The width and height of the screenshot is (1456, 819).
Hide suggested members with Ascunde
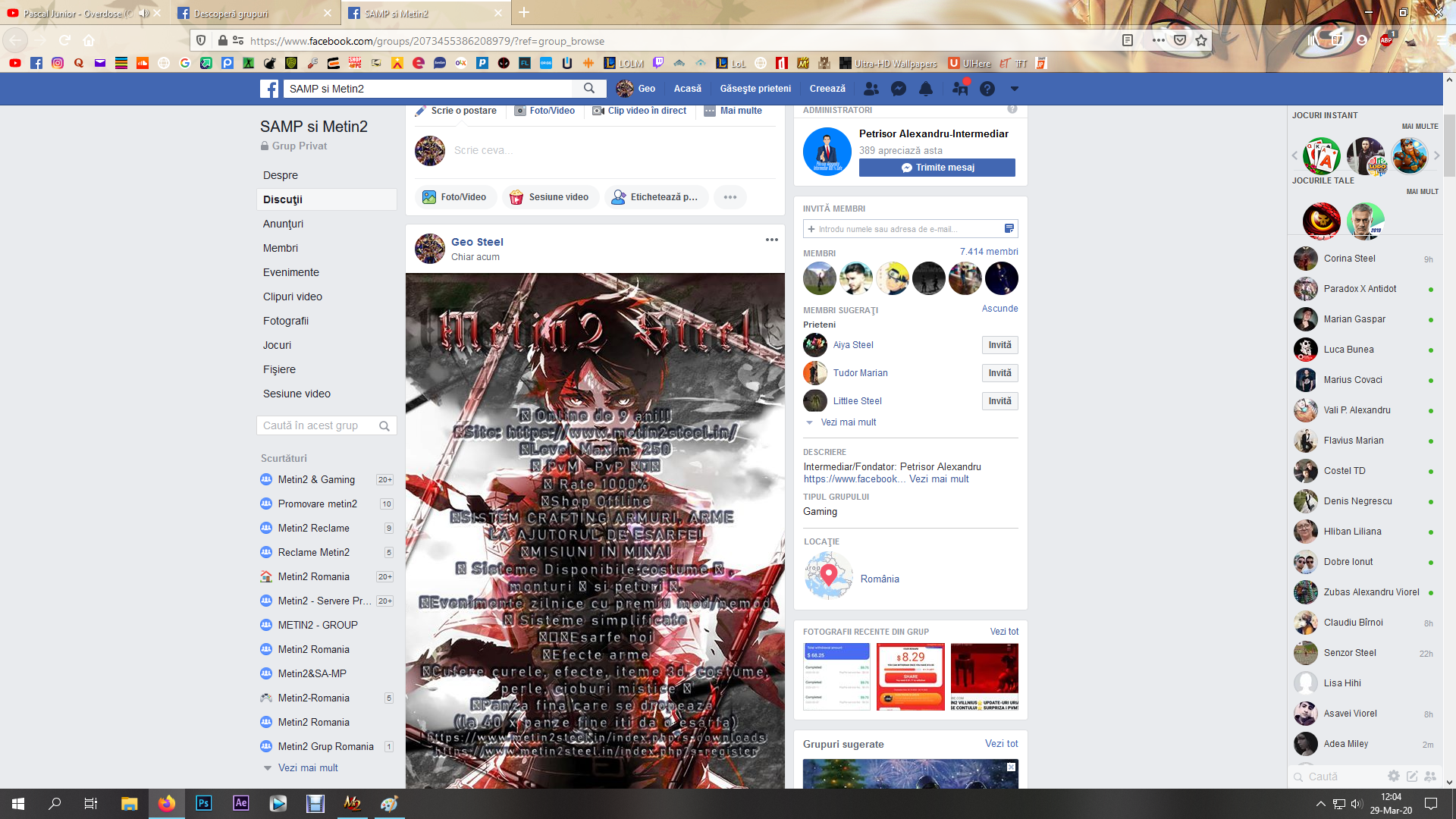(x=999, y=309)
